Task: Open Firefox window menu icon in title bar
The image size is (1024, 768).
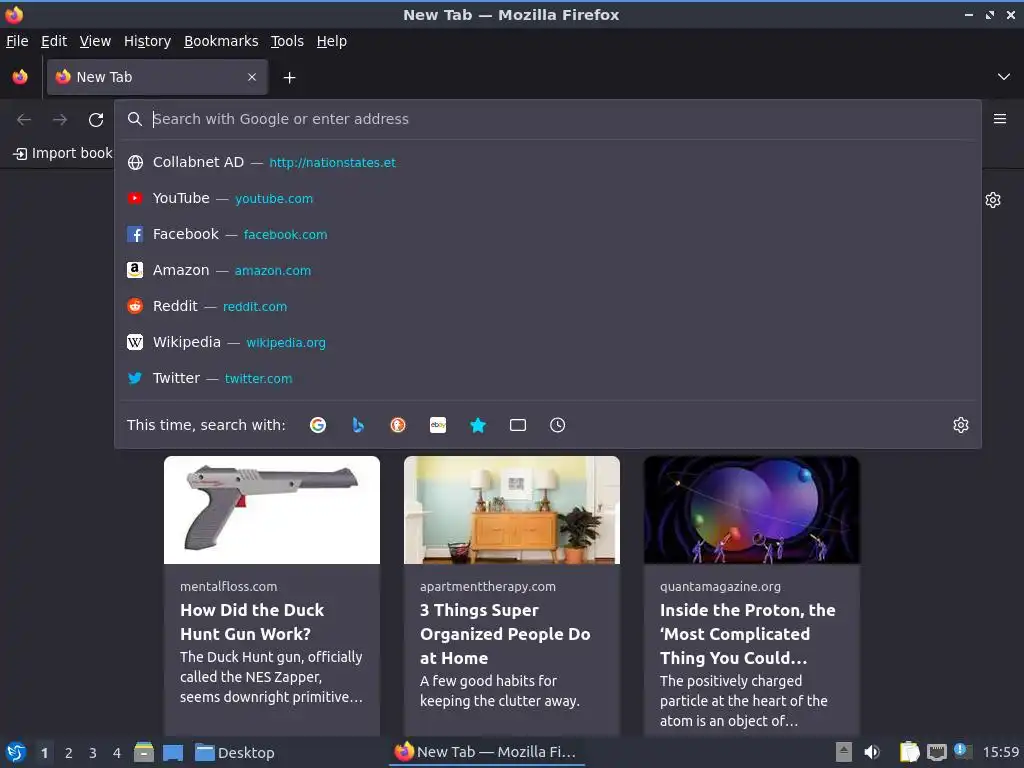Action: (14, 14)
